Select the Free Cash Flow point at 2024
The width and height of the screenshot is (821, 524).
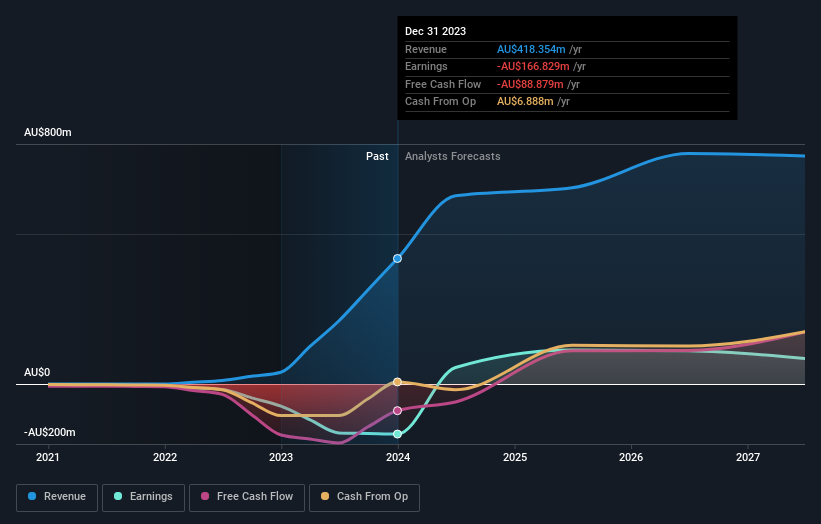[x=397, y=411]
